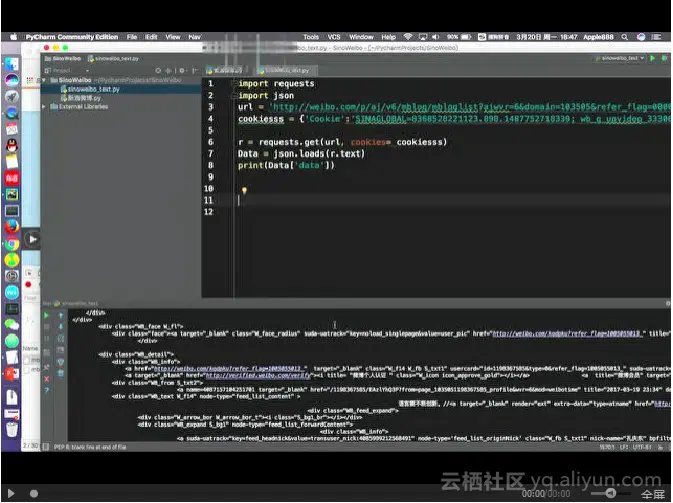Open Siri from the menu bar

[x=641, y=37]
